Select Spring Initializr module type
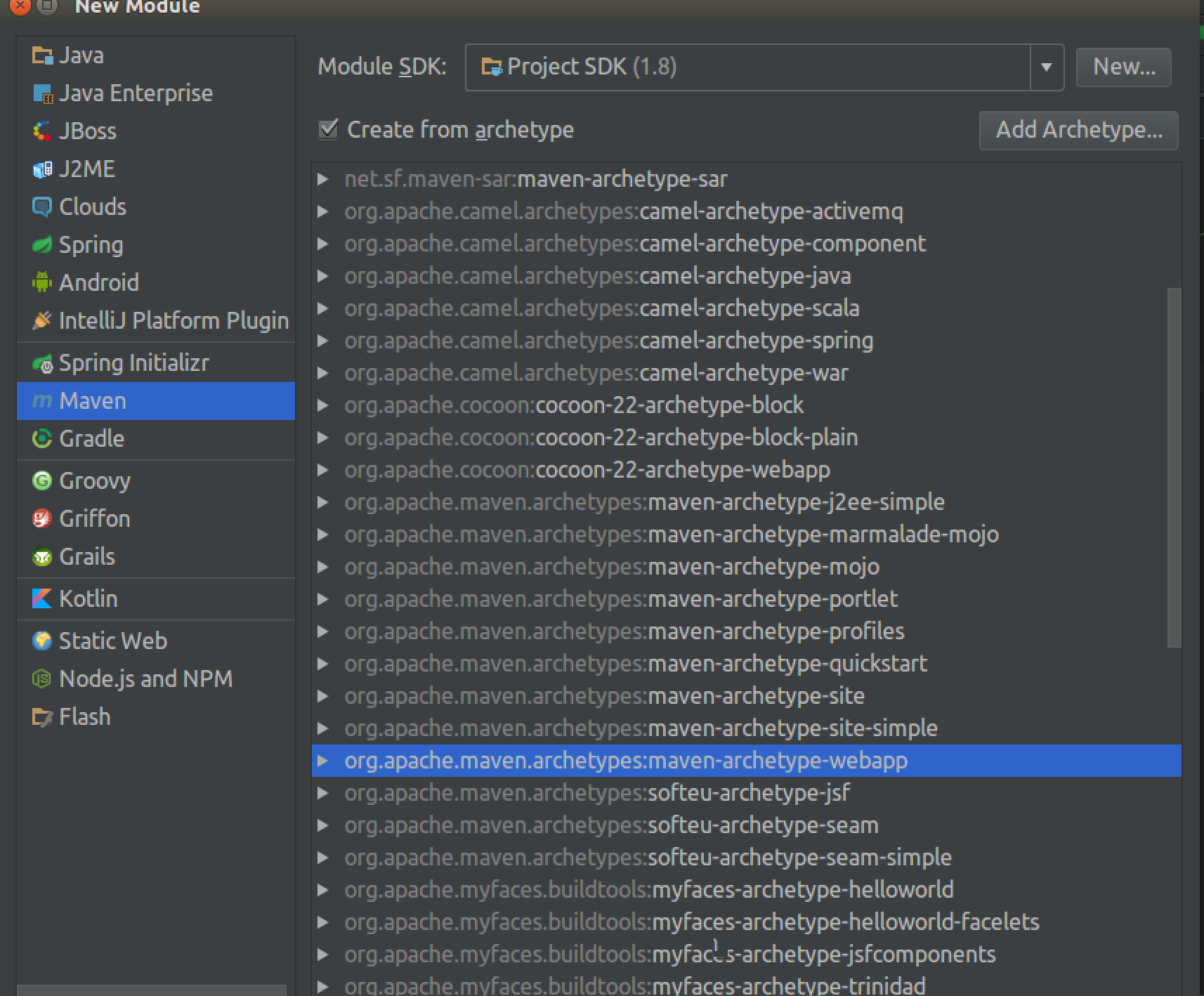The image size is (1204, 996). (x=156, y=363)
